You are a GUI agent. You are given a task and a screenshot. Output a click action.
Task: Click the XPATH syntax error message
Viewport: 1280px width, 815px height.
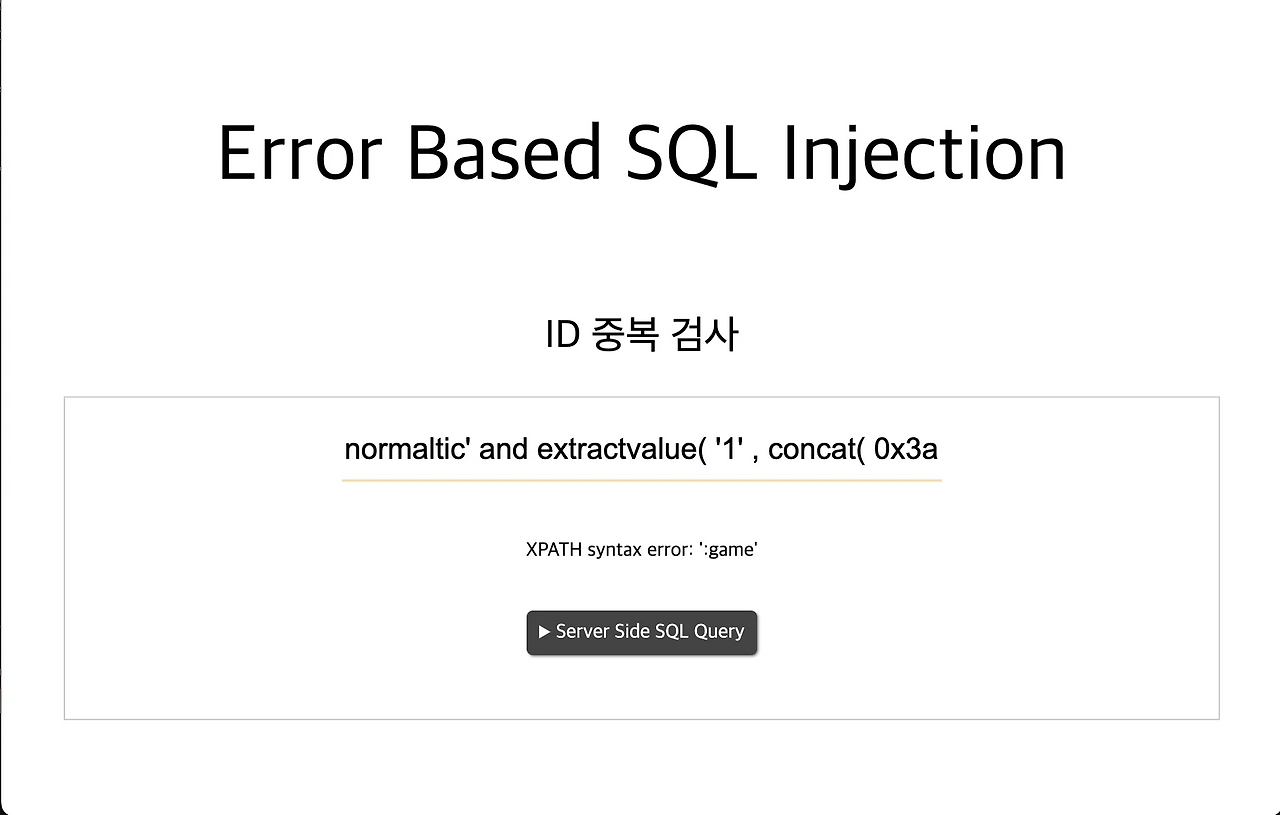pyautogui.click(x=641, y=549)
